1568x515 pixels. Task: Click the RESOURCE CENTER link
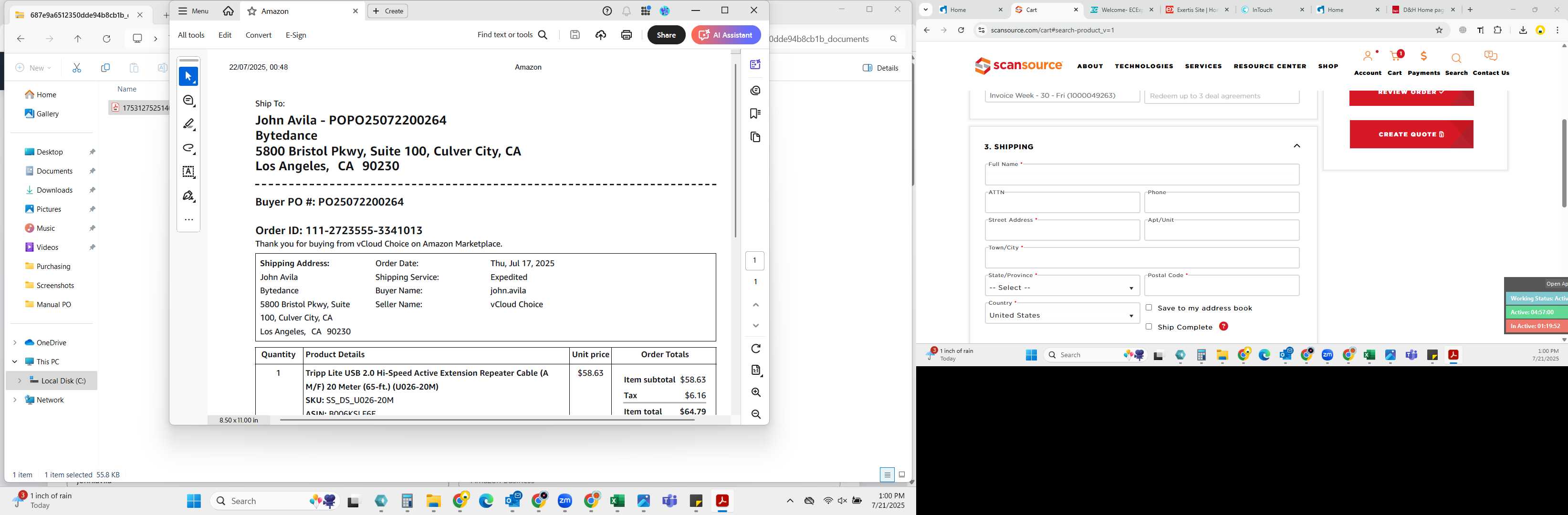1270,66
